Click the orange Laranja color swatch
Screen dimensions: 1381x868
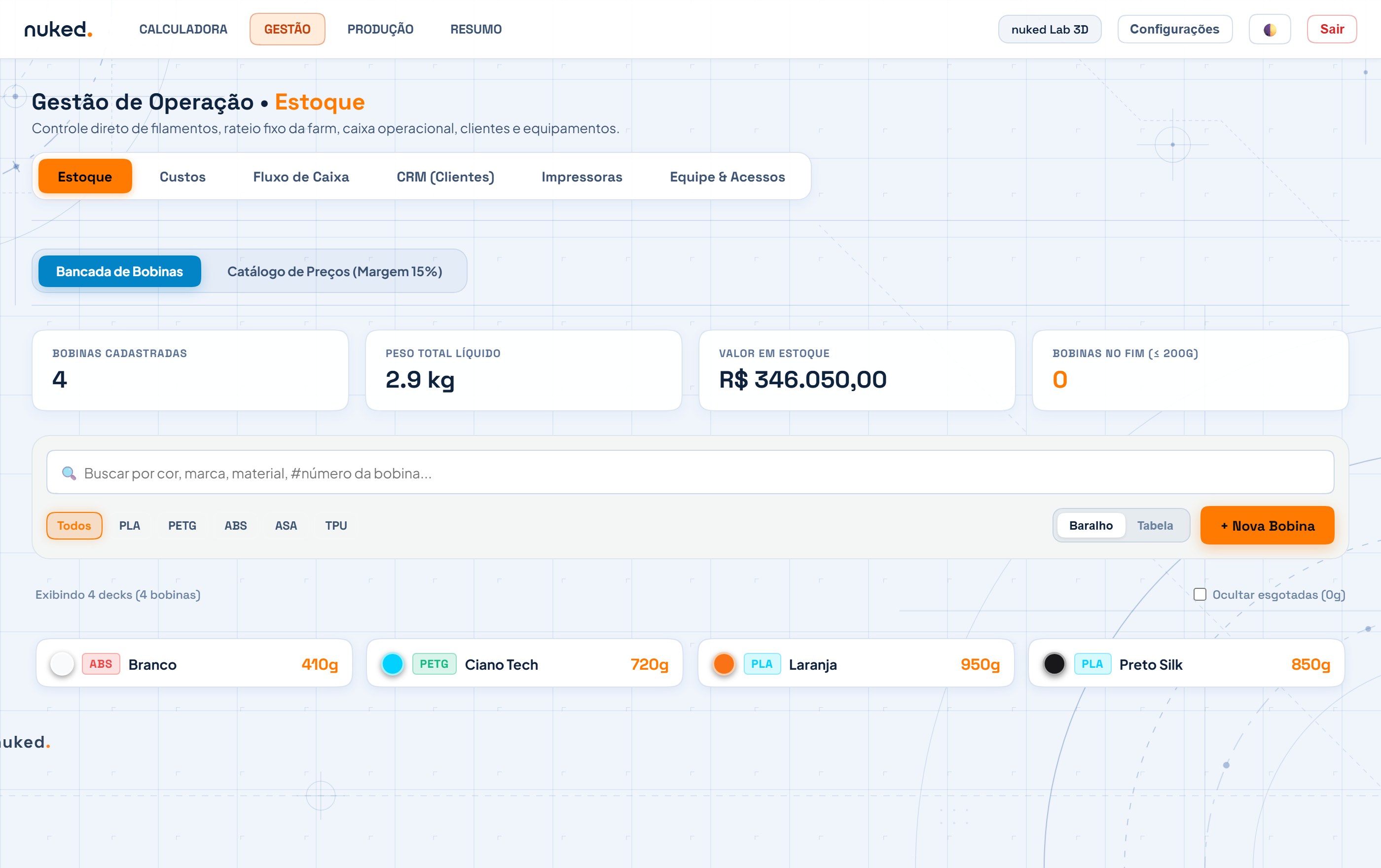(724, 664)
